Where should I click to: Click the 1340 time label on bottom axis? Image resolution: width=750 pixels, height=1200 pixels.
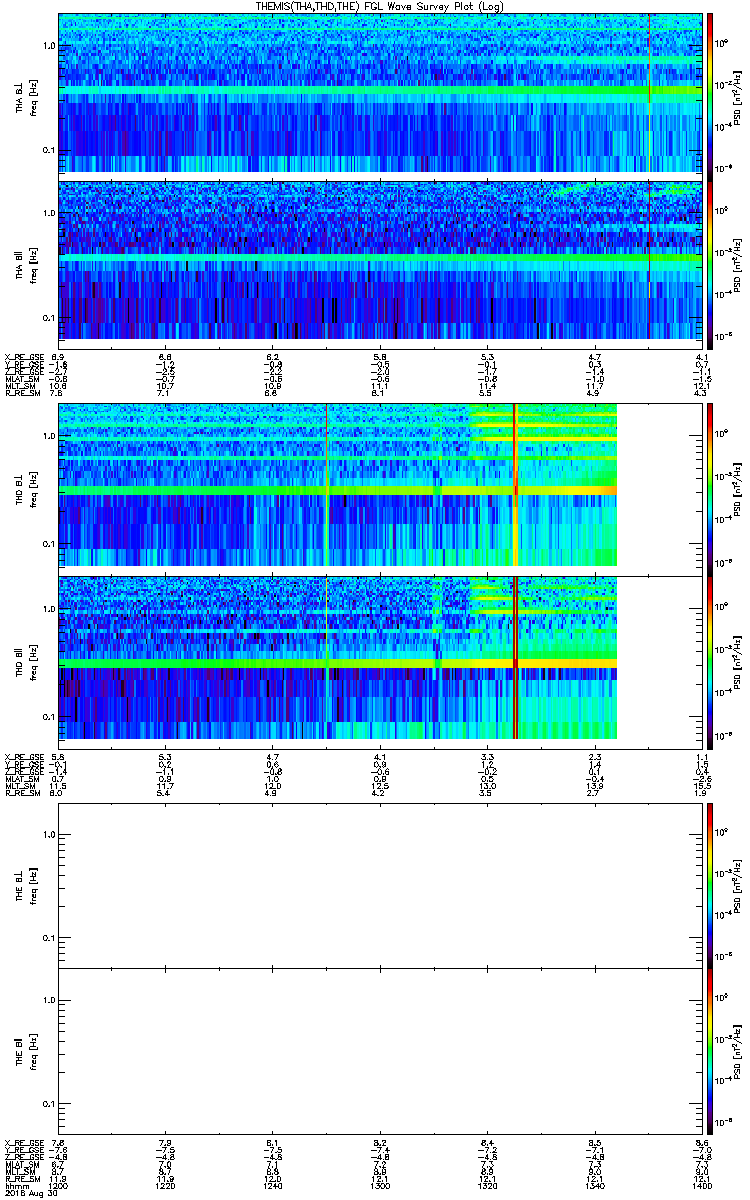point(595,1185)
